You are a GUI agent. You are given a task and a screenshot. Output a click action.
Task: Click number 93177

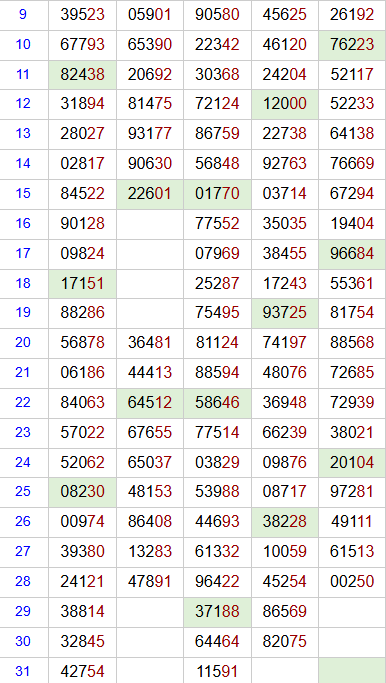pyautogui.click(x=149, y=134)
